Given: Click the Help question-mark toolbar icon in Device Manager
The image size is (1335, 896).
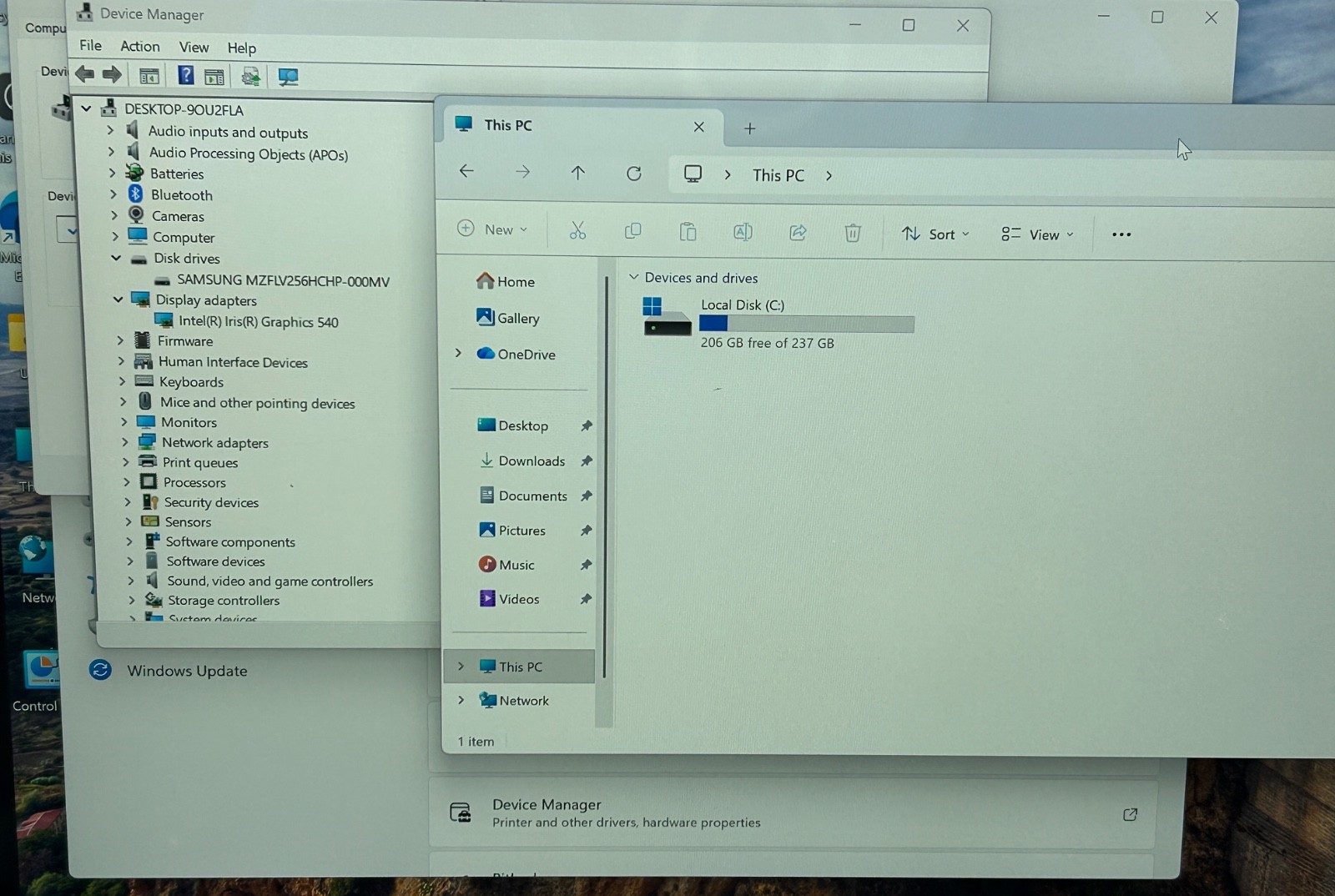Looking at the screenshot, I should point(185,76).
